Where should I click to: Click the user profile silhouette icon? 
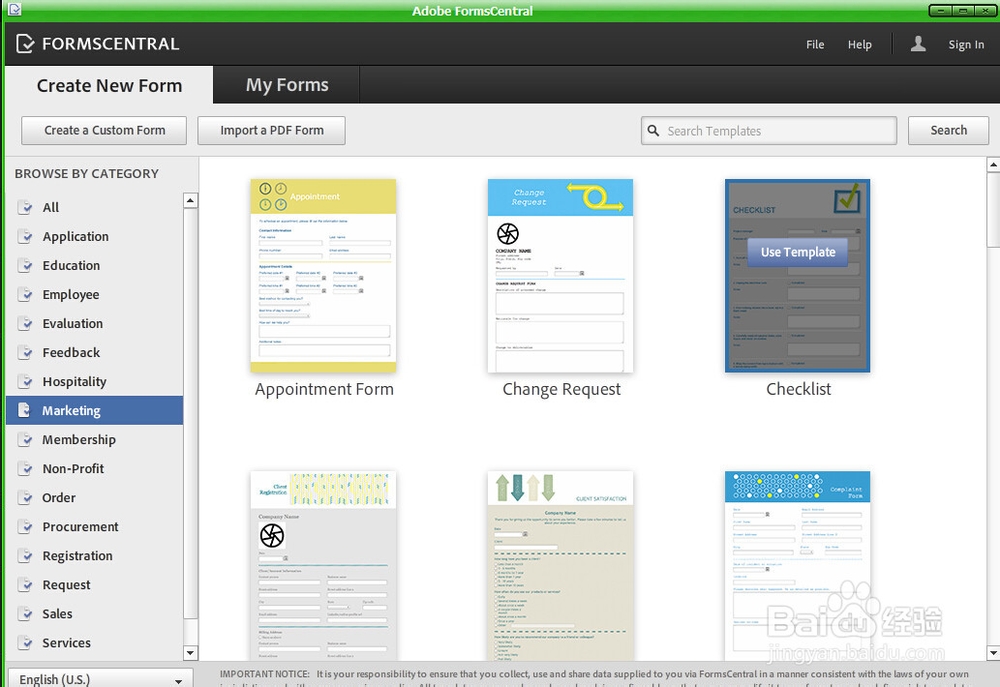[918, 43]
